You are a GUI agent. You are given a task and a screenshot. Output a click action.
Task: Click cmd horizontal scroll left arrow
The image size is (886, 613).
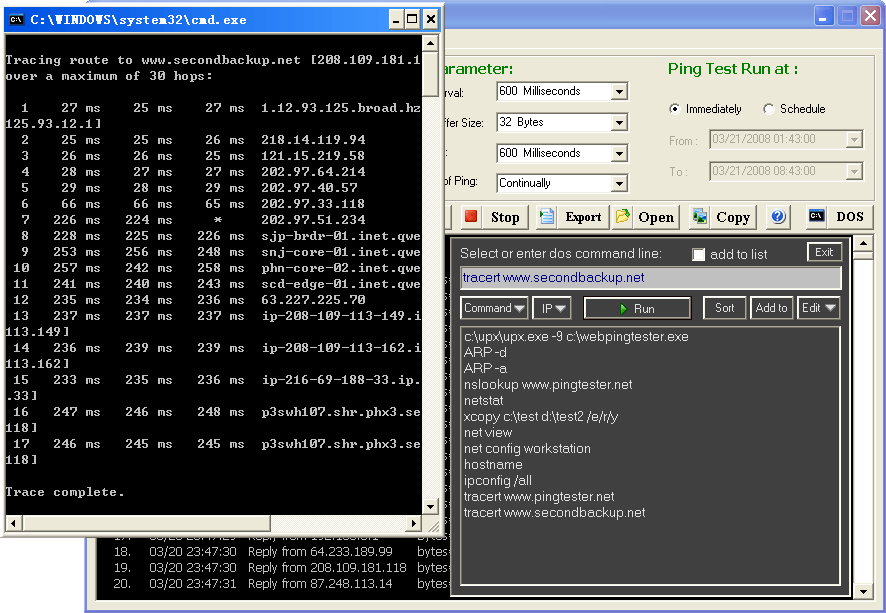[x=14, y=523]
